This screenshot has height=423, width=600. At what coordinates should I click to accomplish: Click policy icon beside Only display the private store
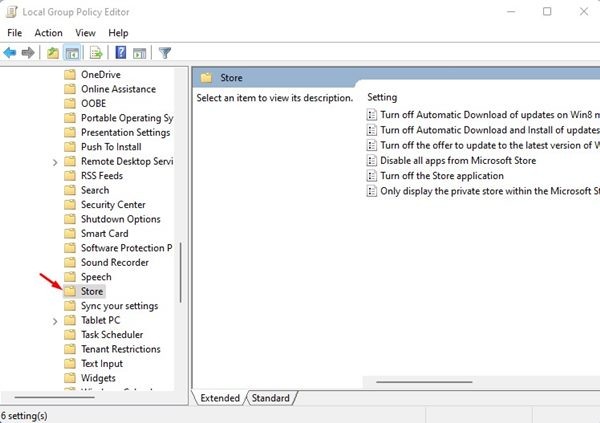click(x=372, y=191)
